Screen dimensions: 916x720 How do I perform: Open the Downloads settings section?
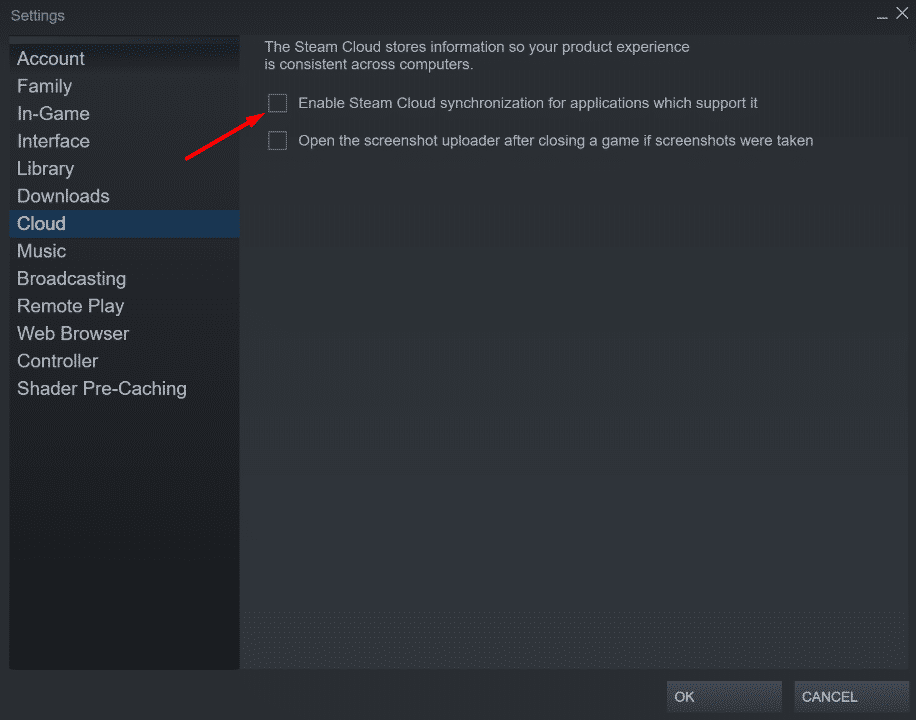[x=63, y=196]
